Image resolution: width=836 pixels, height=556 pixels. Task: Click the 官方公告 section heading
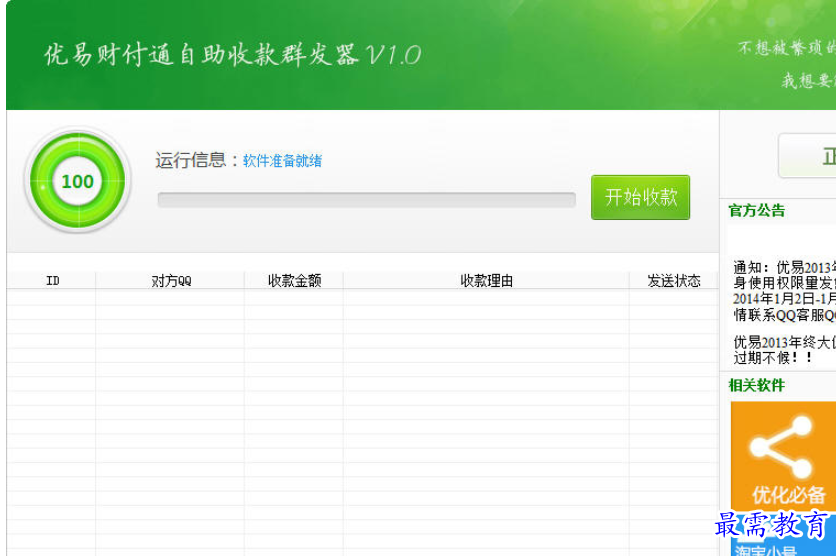click(757, 211)
